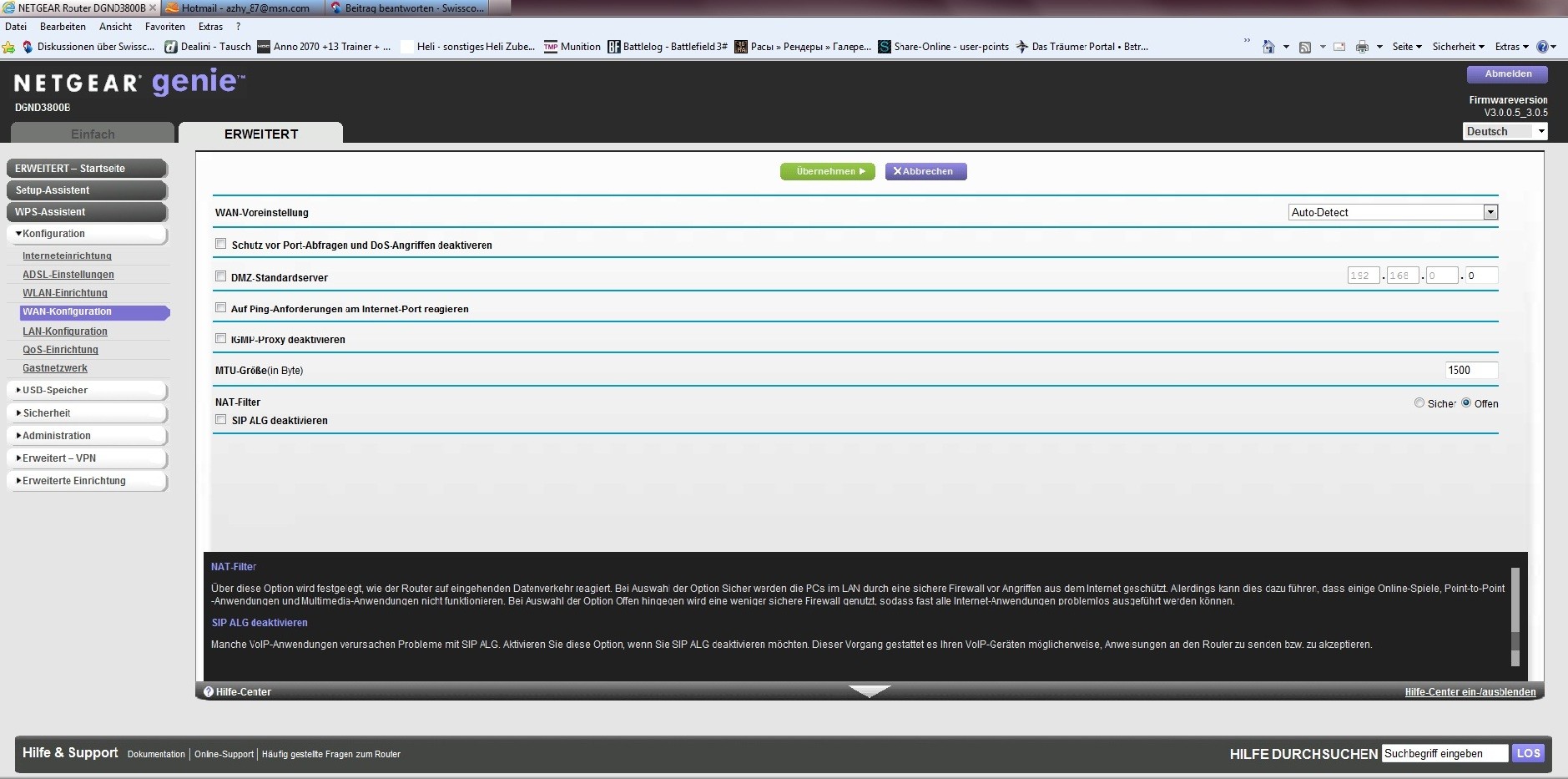1568x779 pixels.
Task: Click the favorites star icon
Action: click(9, 47)
